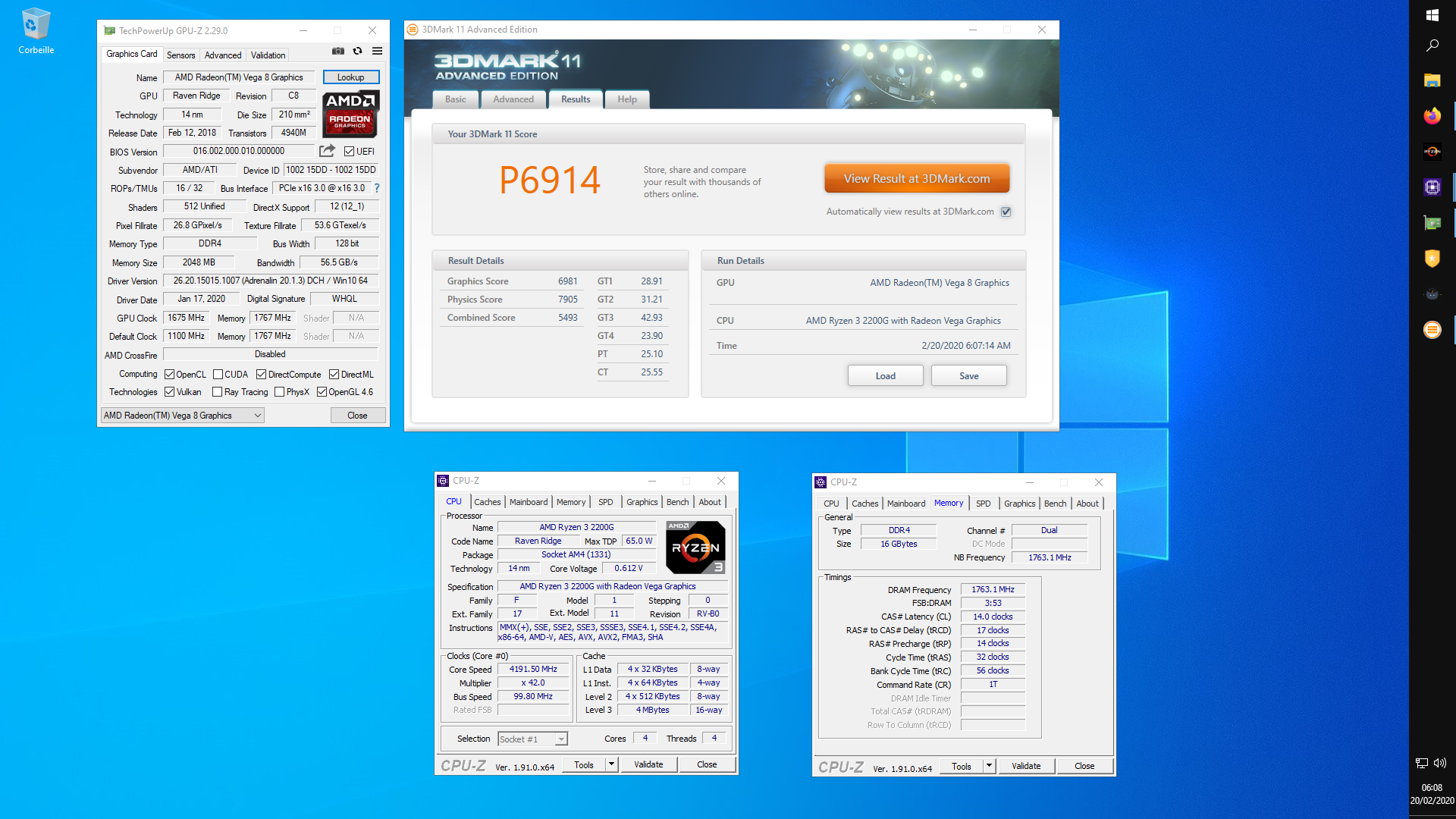Open the Ryzen Master taskbar icon
This screenshot has height=819, width=1456.
pos(1432,152)
